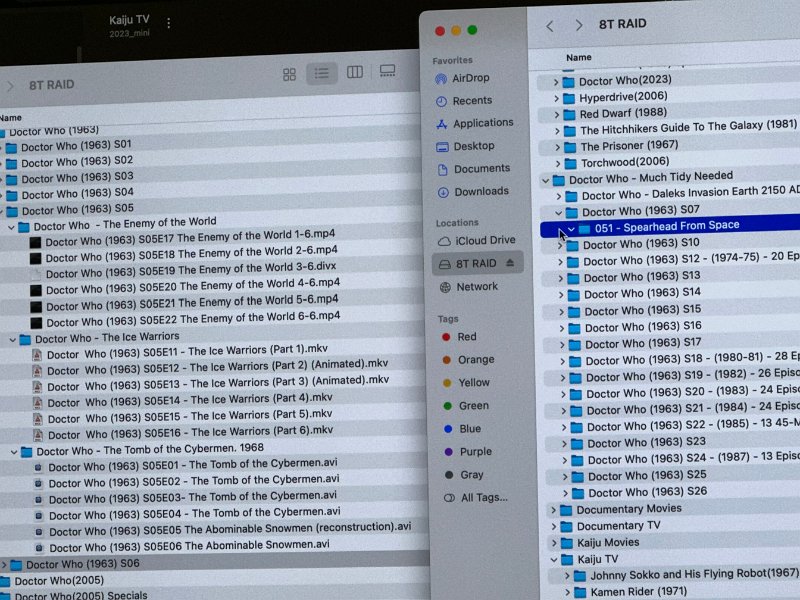Filter by the Purple tag
This screenshot has width=800, height=600.
coord(468,452)
